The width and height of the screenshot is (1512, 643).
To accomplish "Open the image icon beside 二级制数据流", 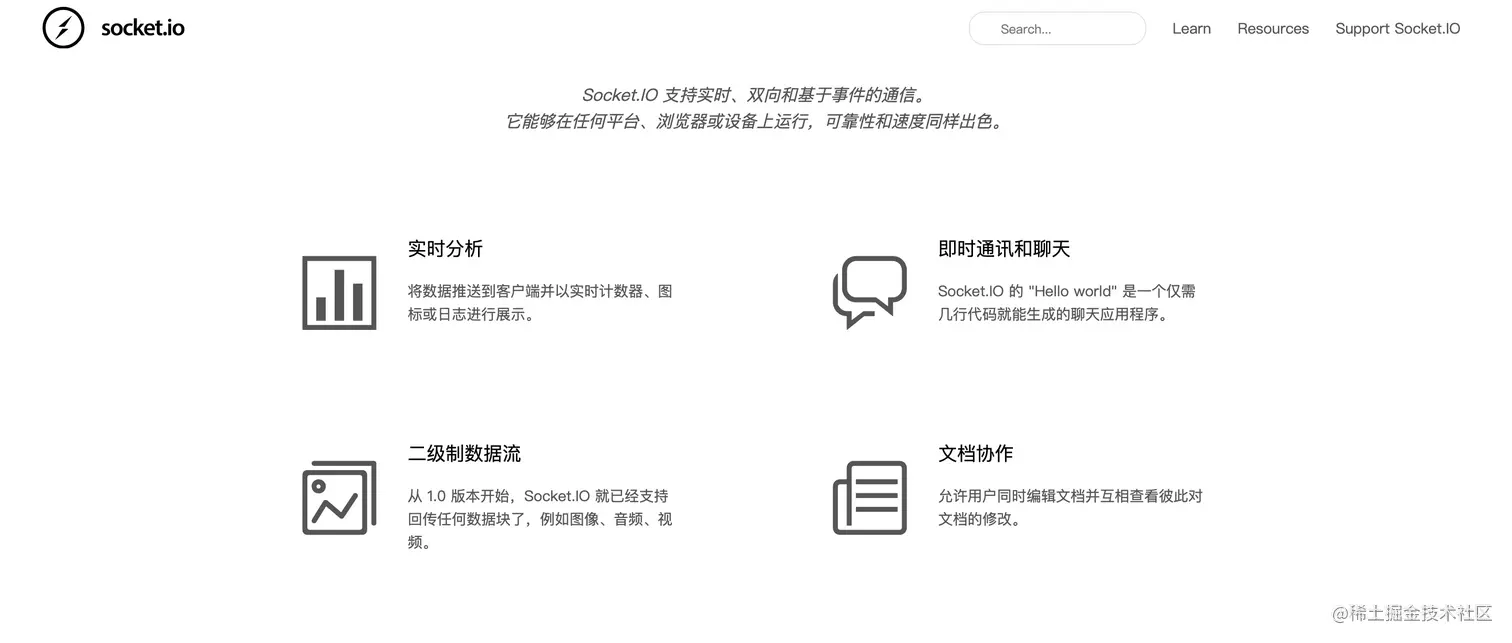I will tap(339, 497).
